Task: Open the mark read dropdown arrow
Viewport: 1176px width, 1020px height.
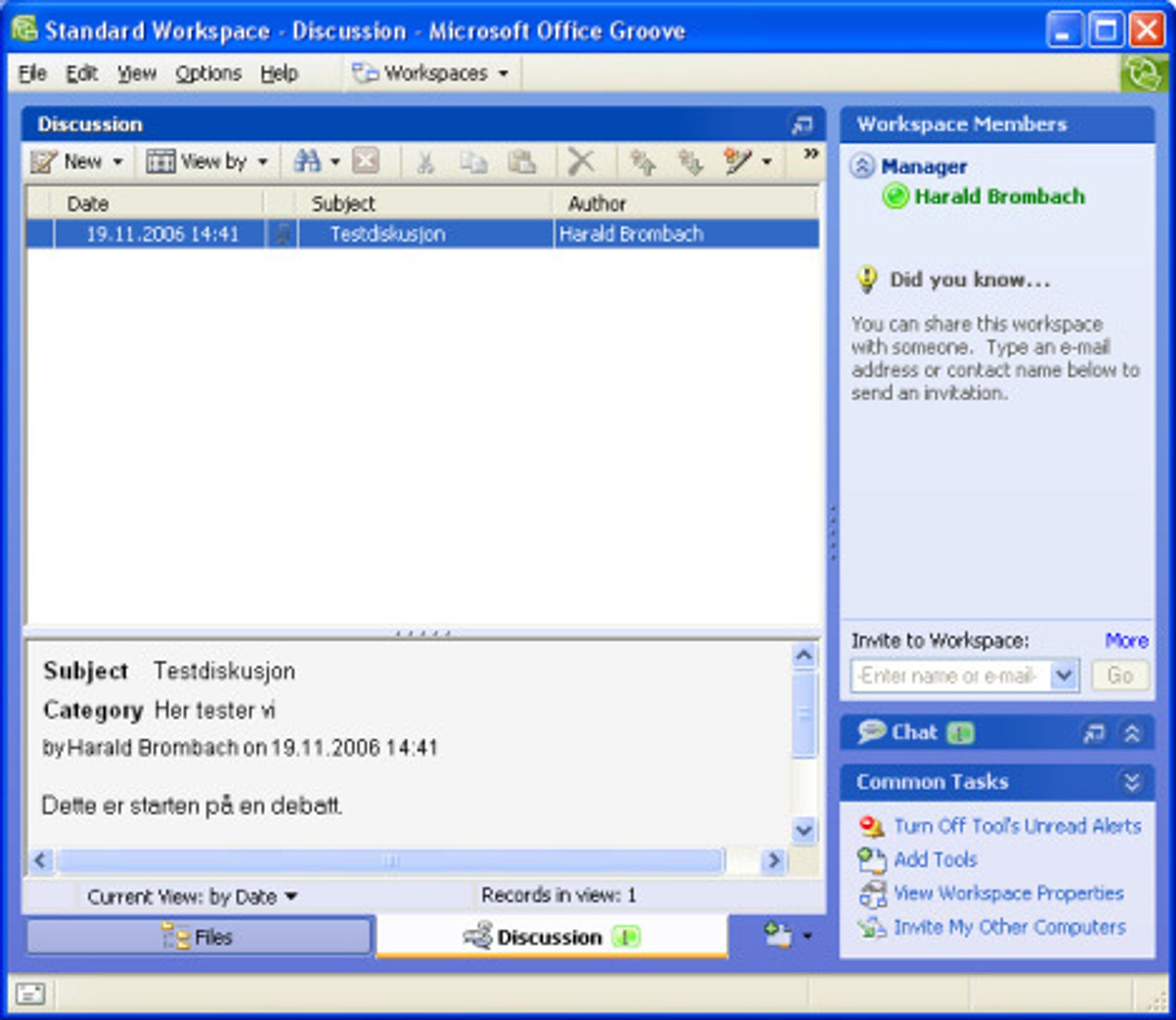Action: coord(767,161)
